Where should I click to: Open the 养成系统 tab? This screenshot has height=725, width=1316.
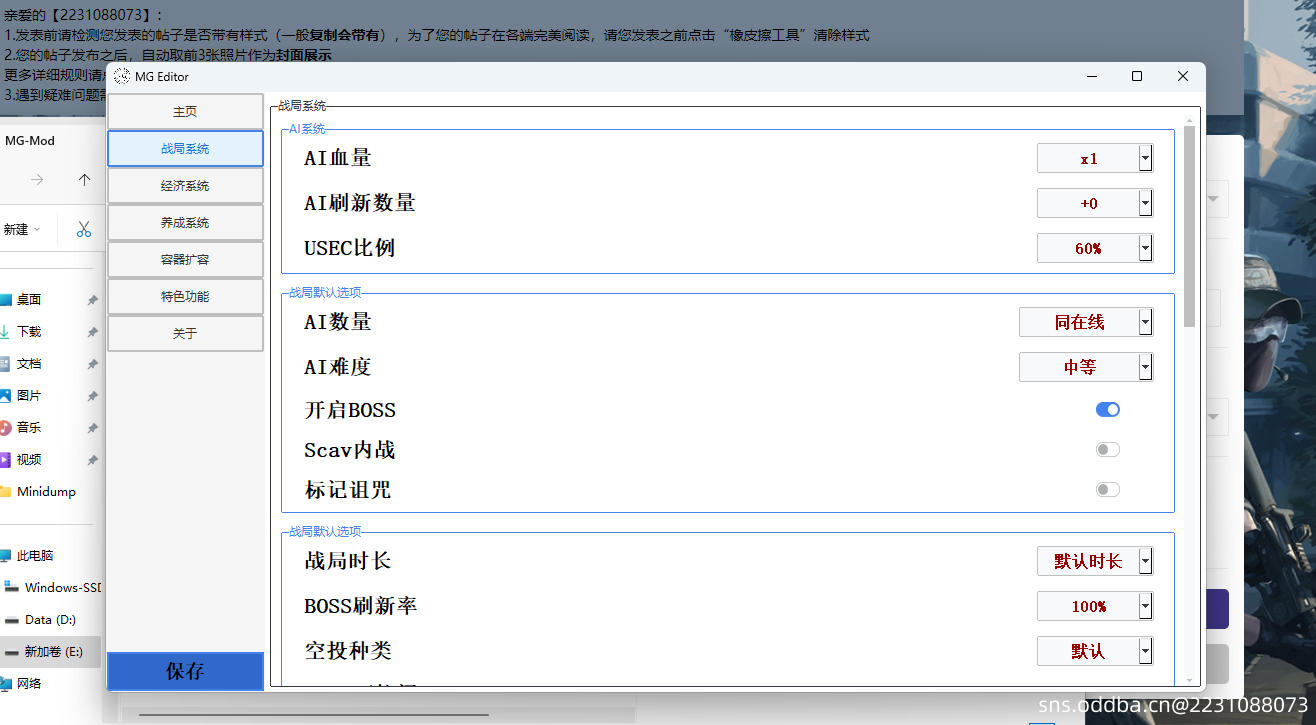click(x=185, y=222)
